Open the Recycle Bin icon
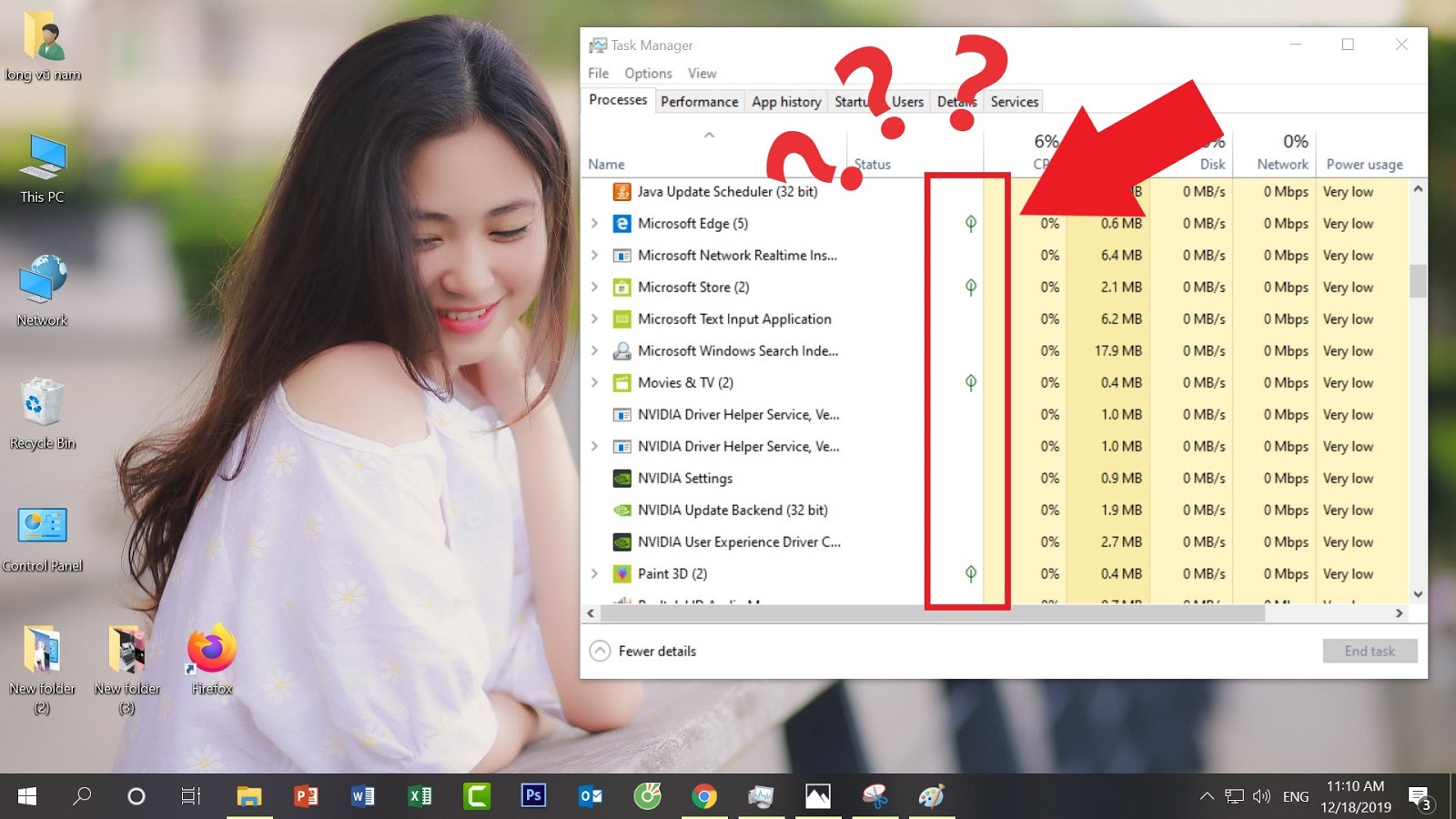This screenshot has width=1456, height=819. pos(43,413)
